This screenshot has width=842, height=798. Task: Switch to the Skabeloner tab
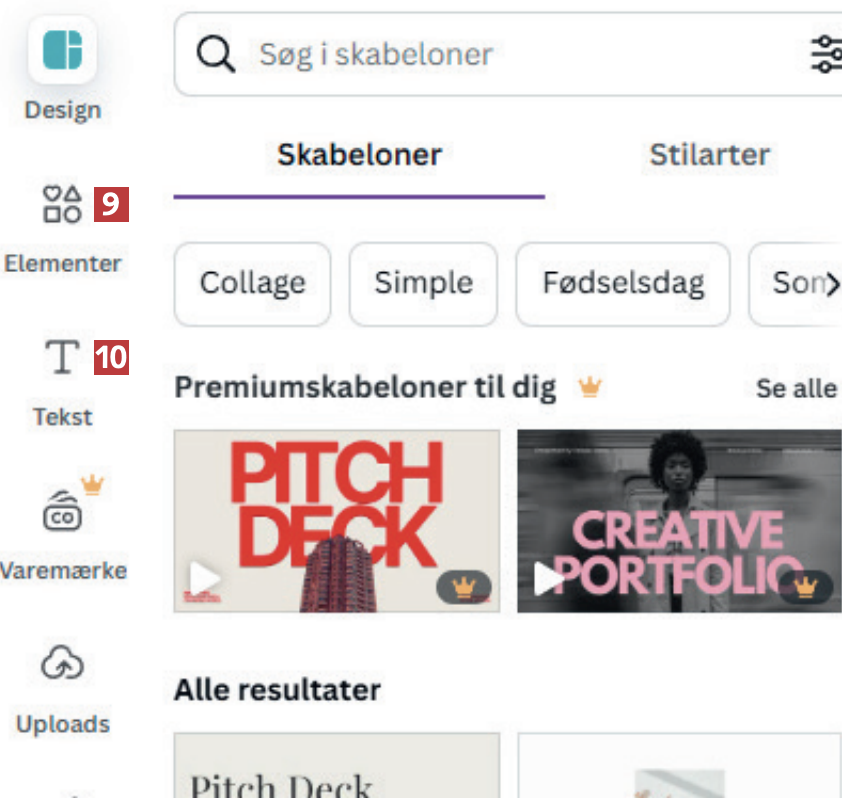(359, 155)
